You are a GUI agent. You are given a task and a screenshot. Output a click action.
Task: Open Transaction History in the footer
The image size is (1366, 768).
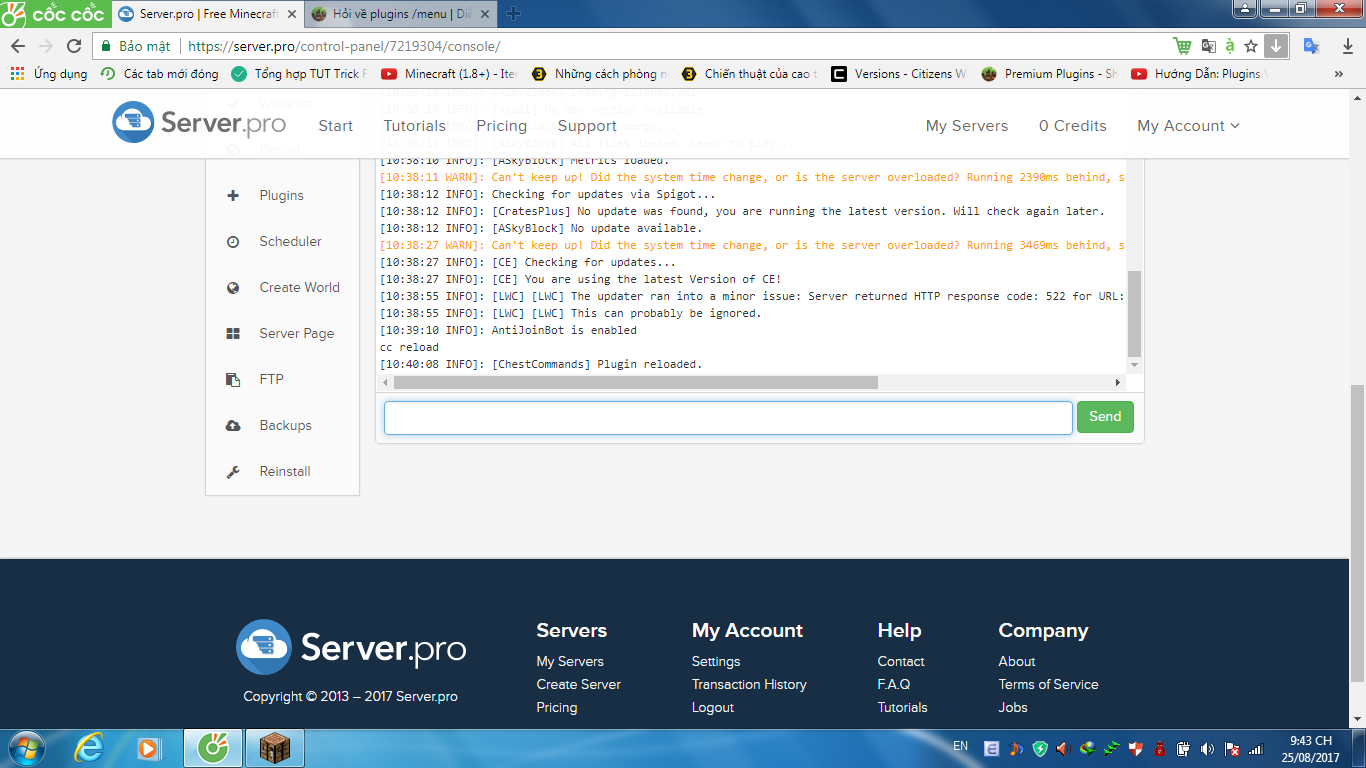pyautogui.click(x=749, y=684)
